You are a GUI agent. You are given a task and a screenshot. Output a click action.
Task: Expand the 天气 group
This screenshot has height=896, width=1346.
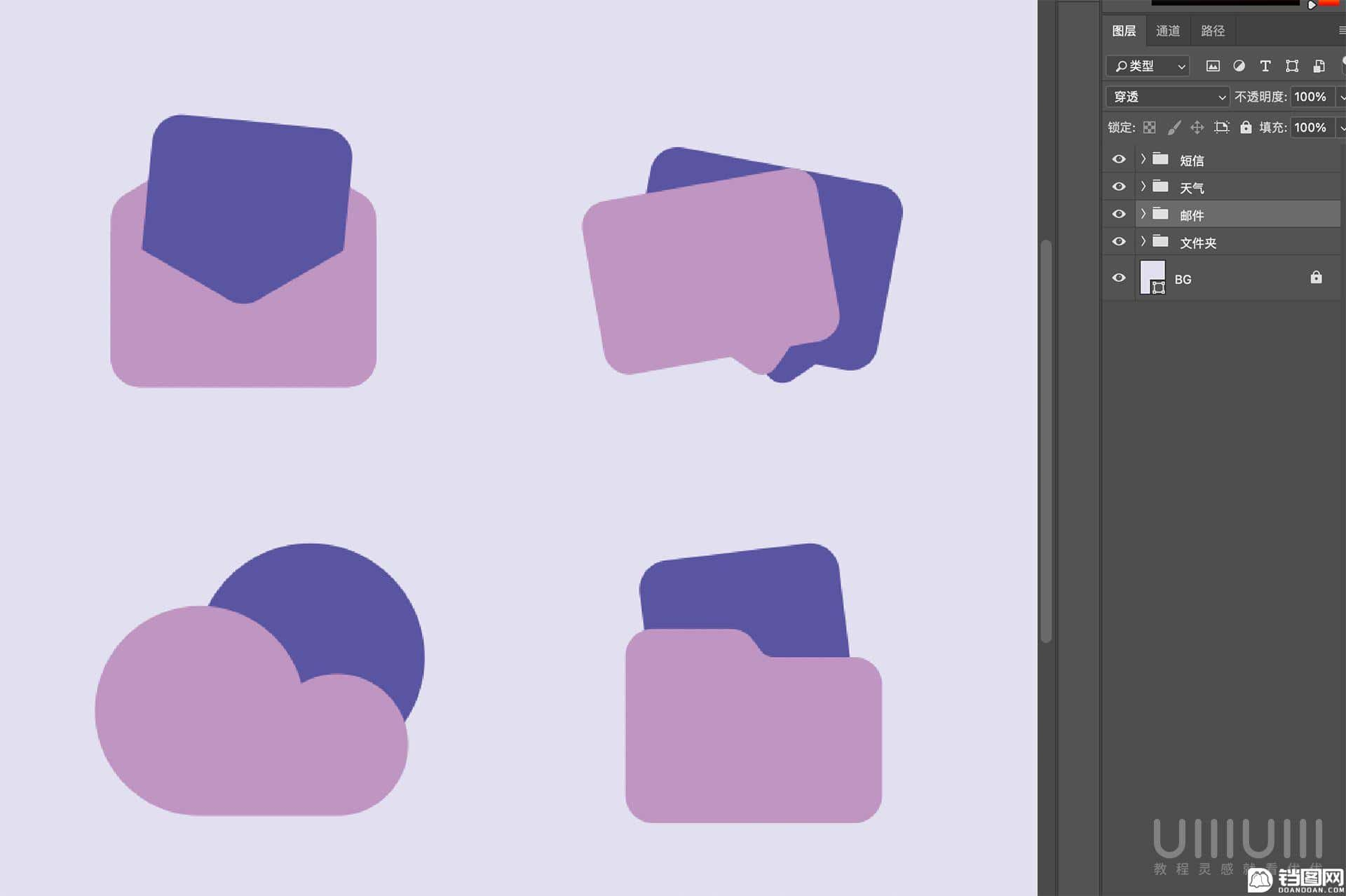point(1143,186)
